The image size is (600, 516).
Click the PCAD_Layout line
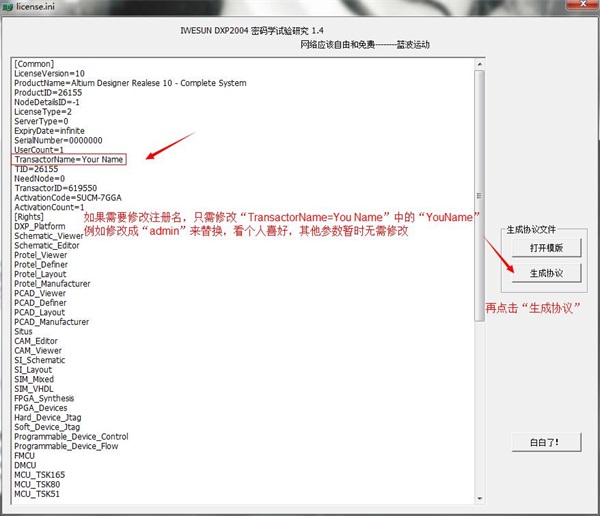39,312
